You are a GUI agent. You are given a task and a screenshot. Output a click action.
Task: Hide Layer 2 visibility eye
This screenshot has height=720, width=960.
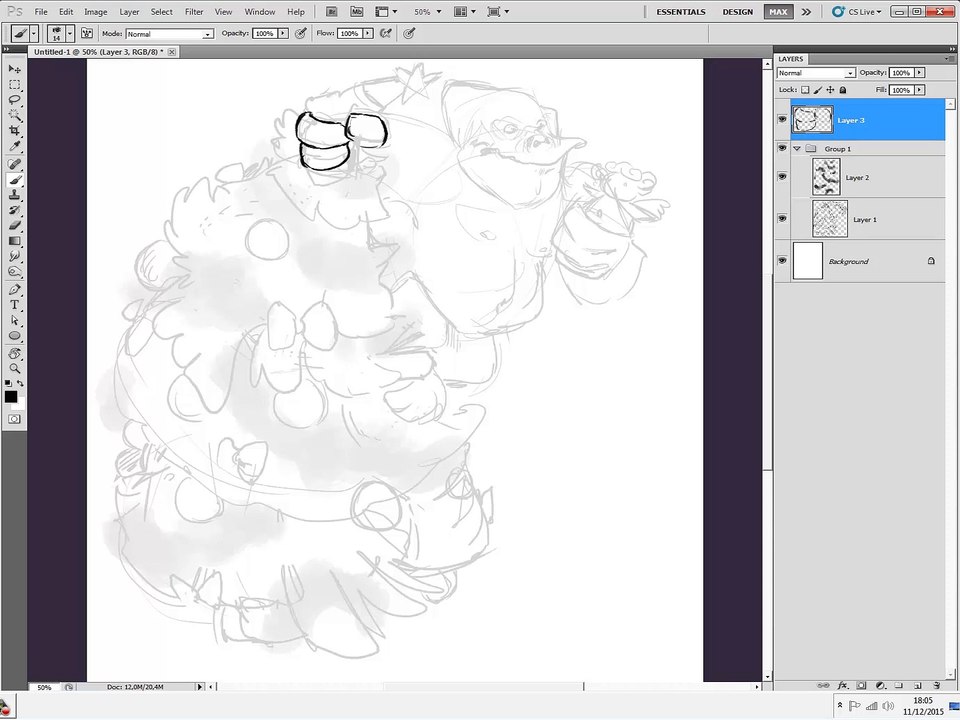[x=782, y=176]
